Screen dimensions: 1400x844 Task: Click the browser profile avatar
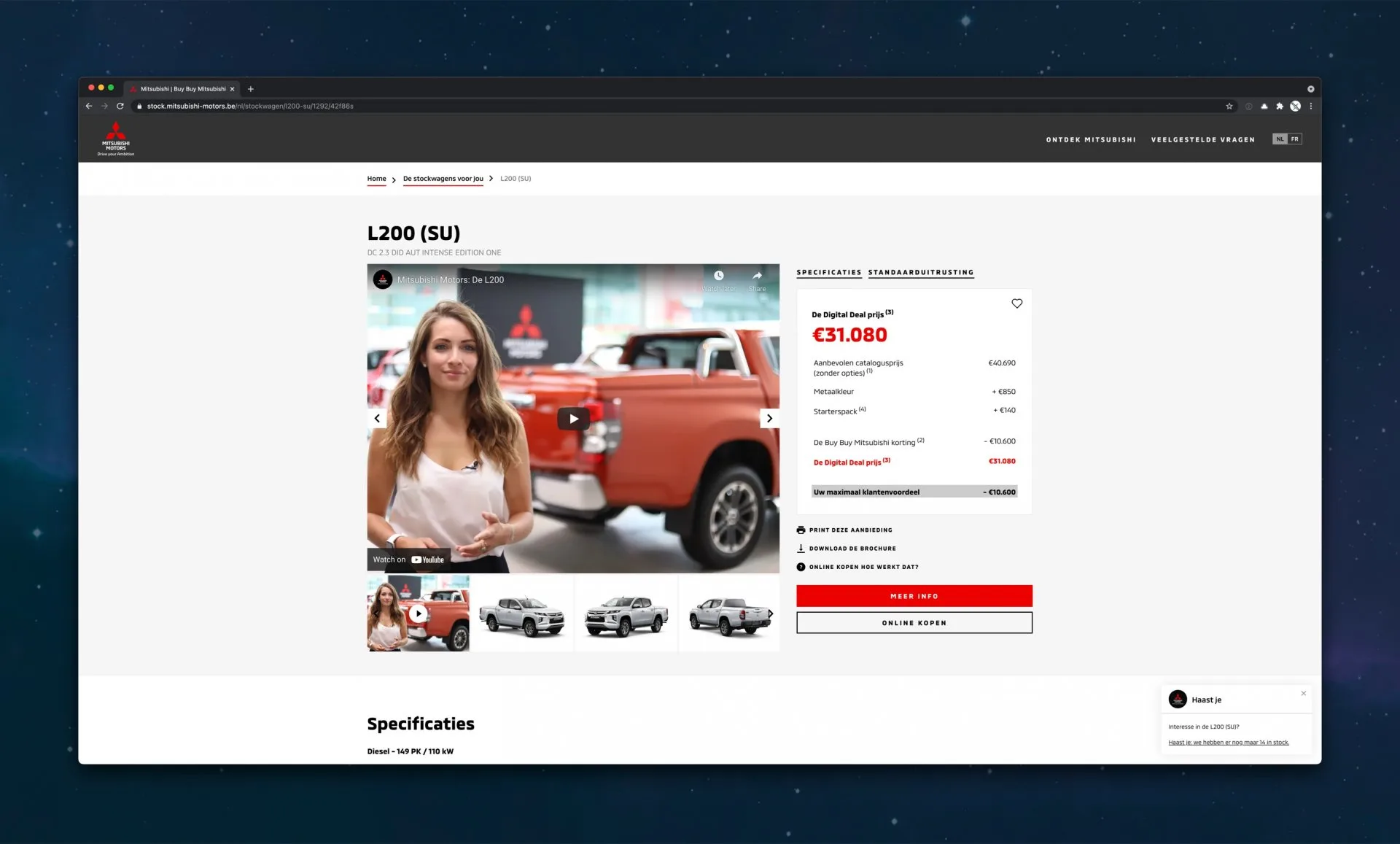[x=1295, y=106]
